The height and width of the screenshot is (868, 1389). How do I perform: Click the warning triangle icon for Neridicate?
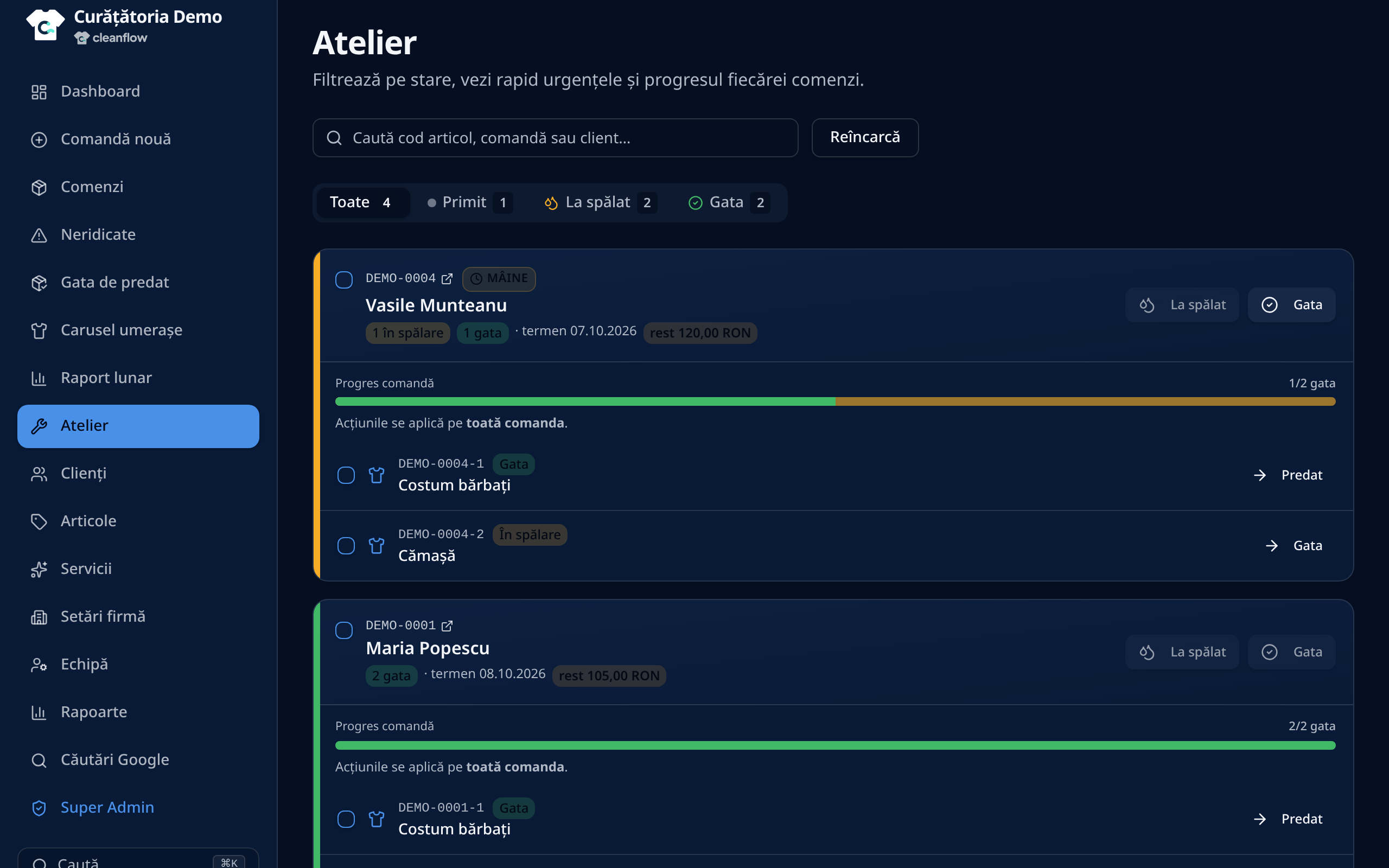pos(39,235)
